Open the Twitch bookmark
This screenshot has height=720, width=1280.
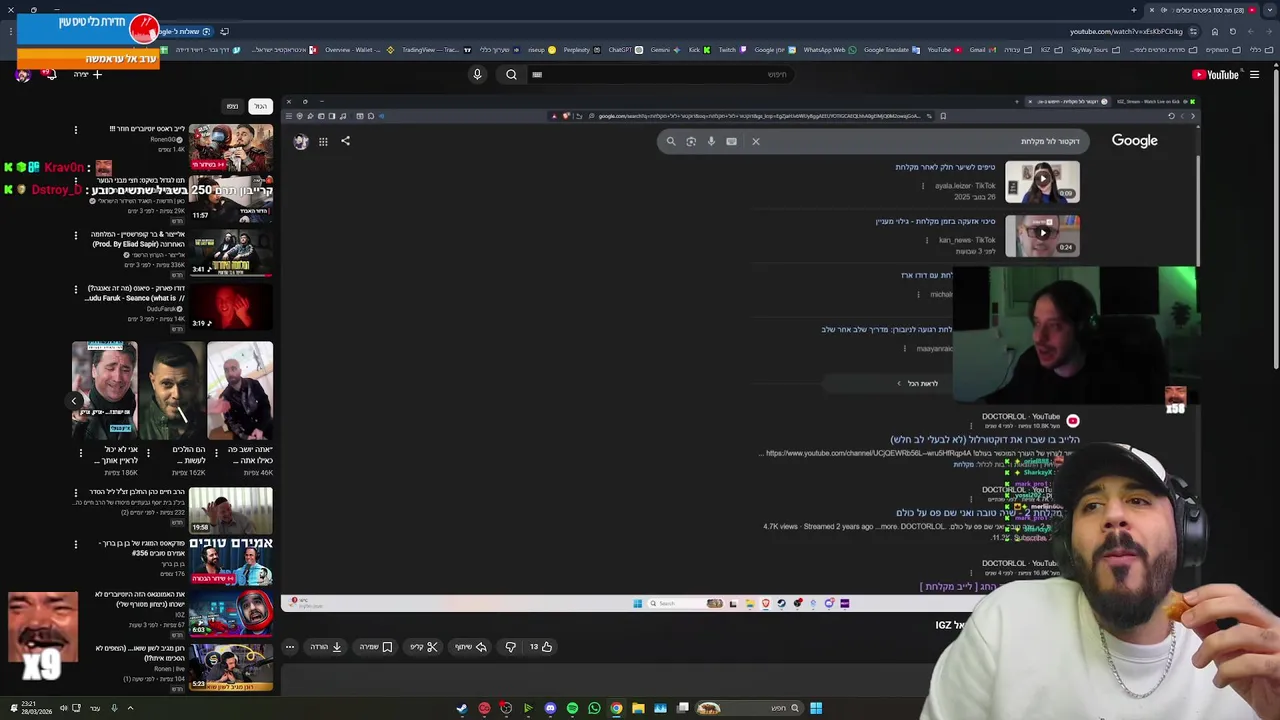click(x=732, y=50)
